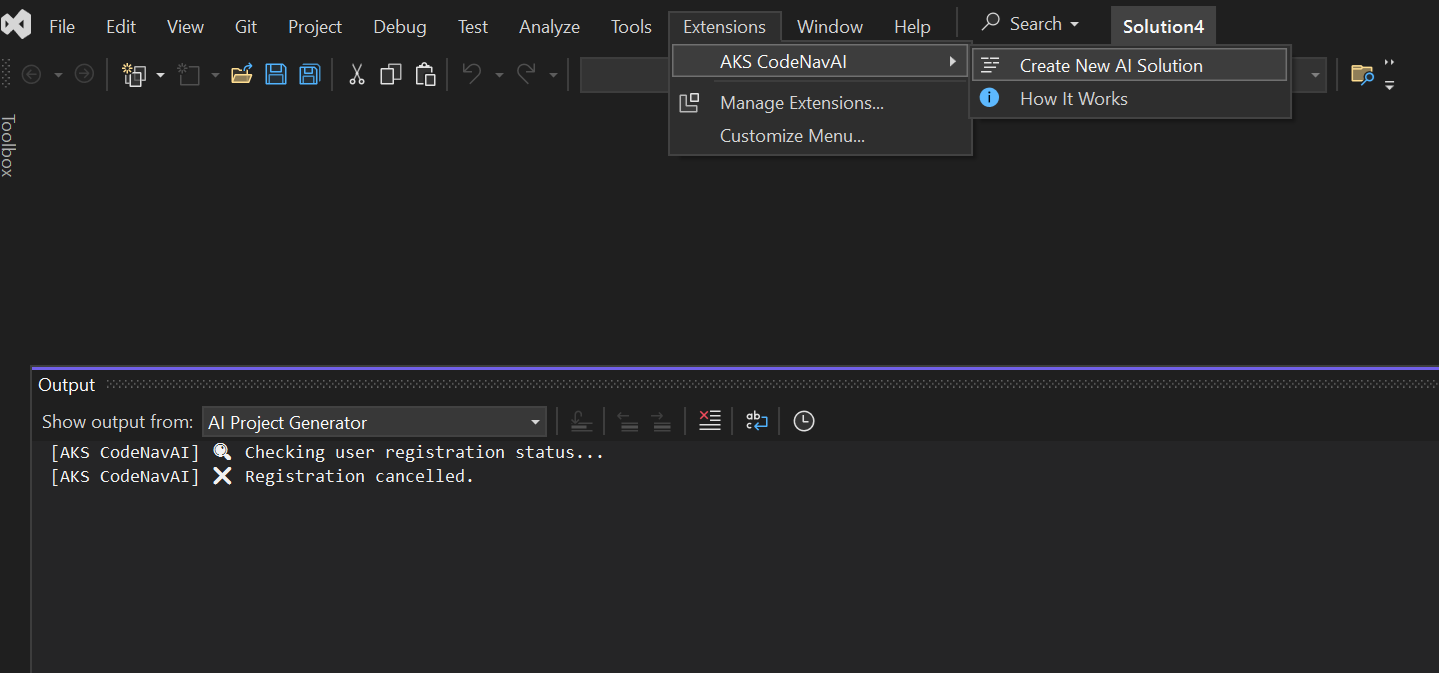Click the Open File folder icon
Screen dimensions: 1439x673
click(241, 74)
